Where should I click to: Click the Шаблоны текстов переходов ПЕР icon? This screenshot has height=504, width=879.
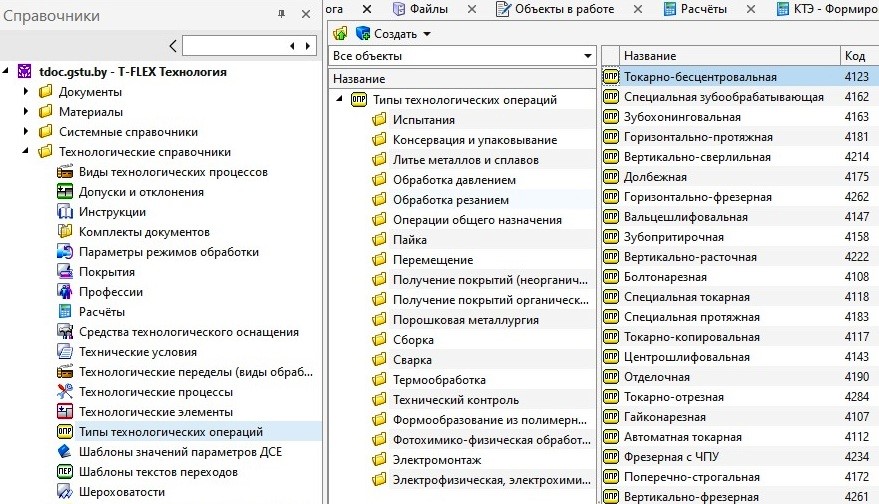click(x=65, y=472)
